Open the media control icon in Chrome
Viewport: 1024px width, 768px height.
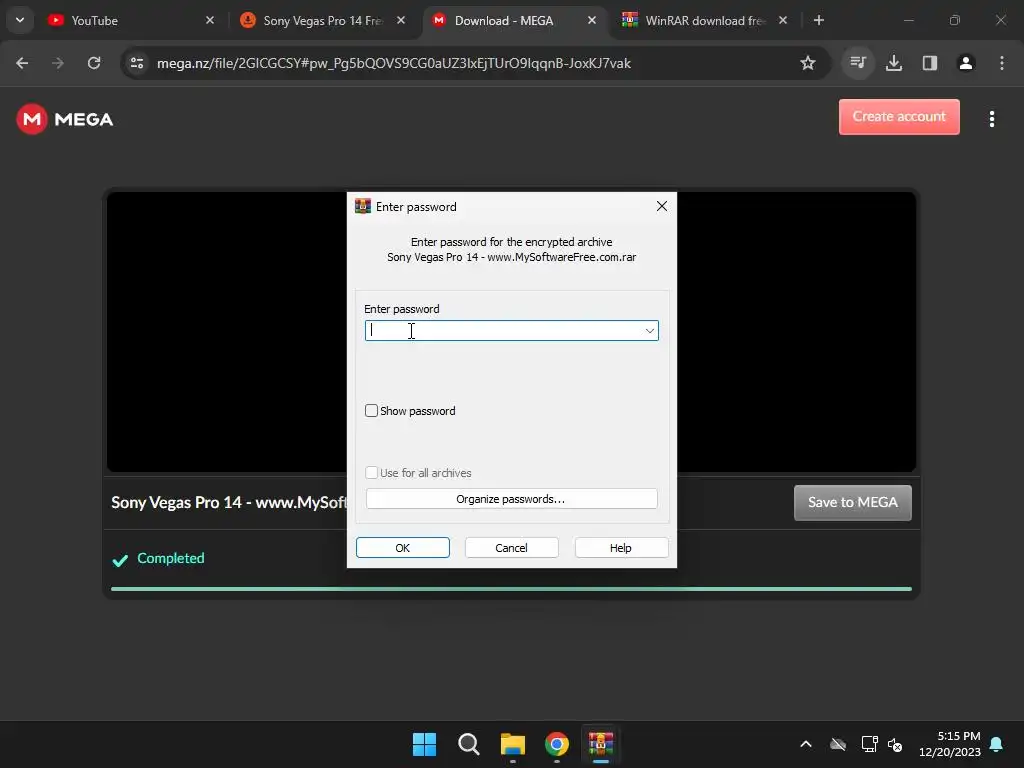(x=858, y=63)
